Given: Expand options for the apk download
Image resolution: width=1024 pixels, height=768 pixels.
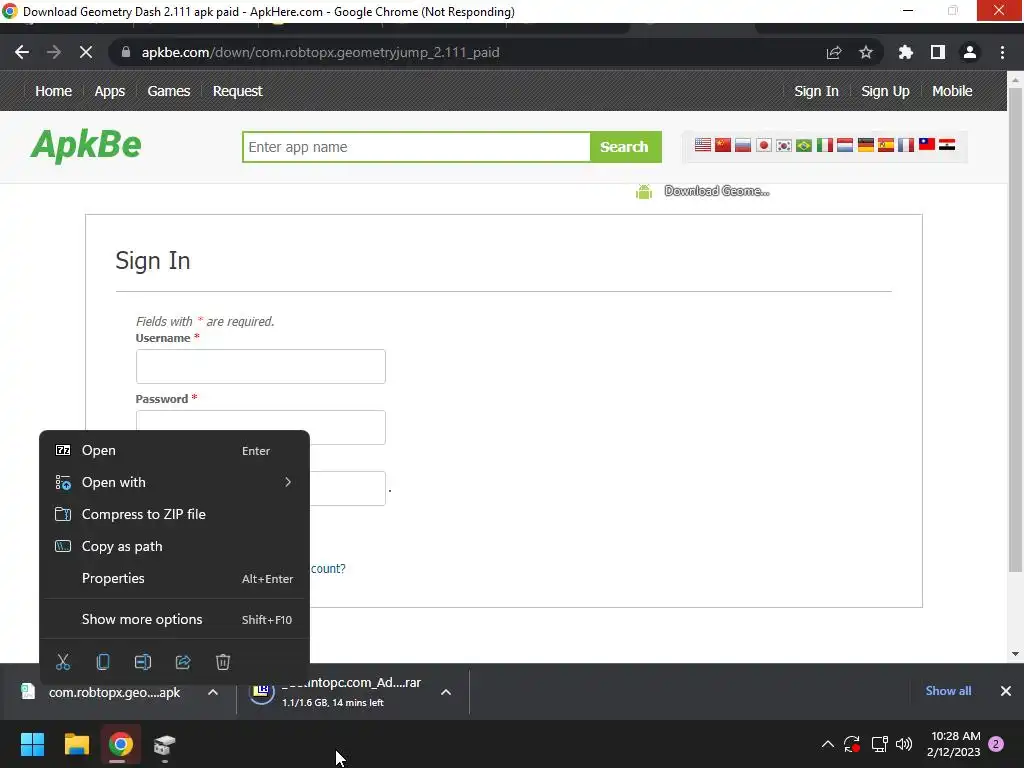Looking at the screenshot, I should [213, 692].
